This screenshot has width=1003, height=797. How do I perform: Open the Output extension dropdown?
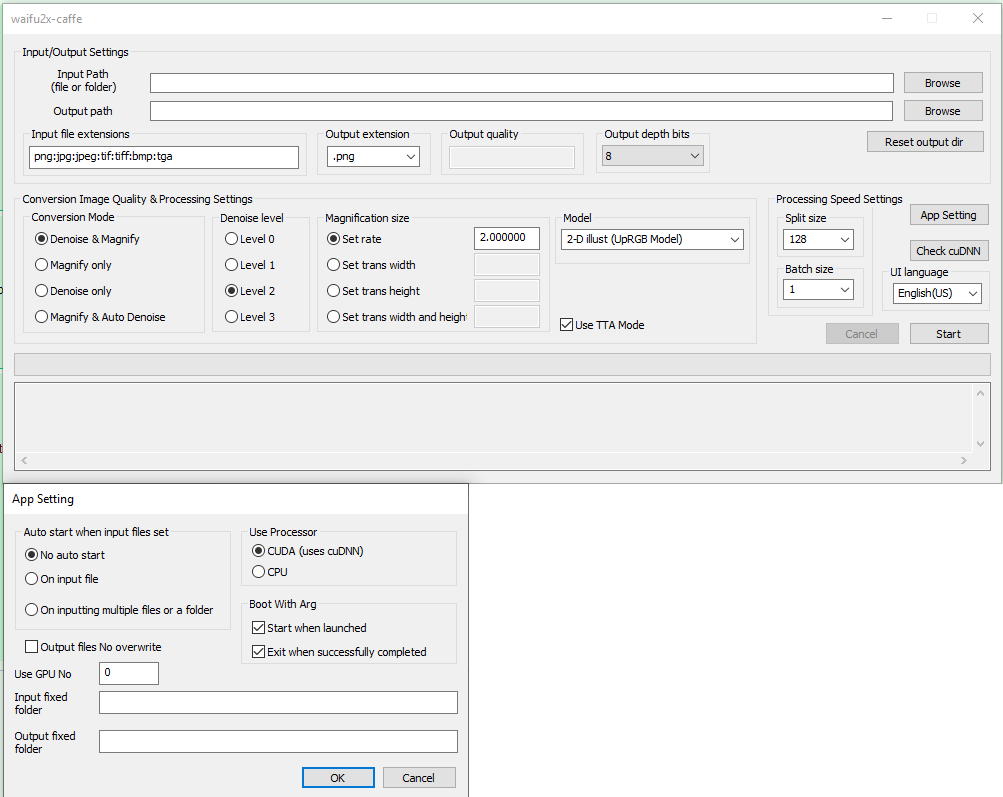coord(374,156)
